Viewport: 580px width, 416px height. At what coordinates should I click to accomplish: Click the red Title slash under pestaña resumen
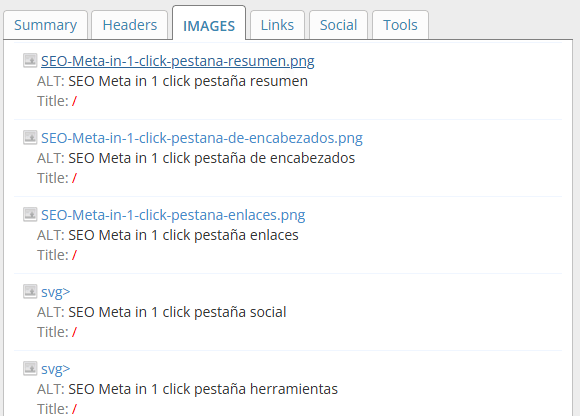(74, 101)
